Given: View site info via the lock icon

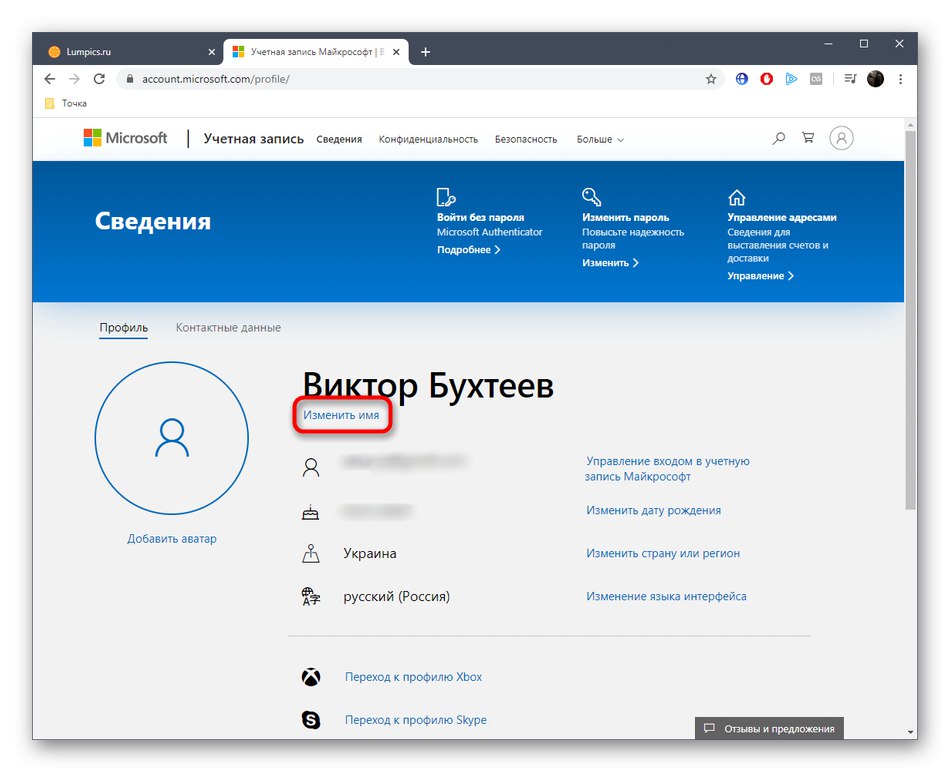Looking at the screenshot, I should (x=129, y=79).
